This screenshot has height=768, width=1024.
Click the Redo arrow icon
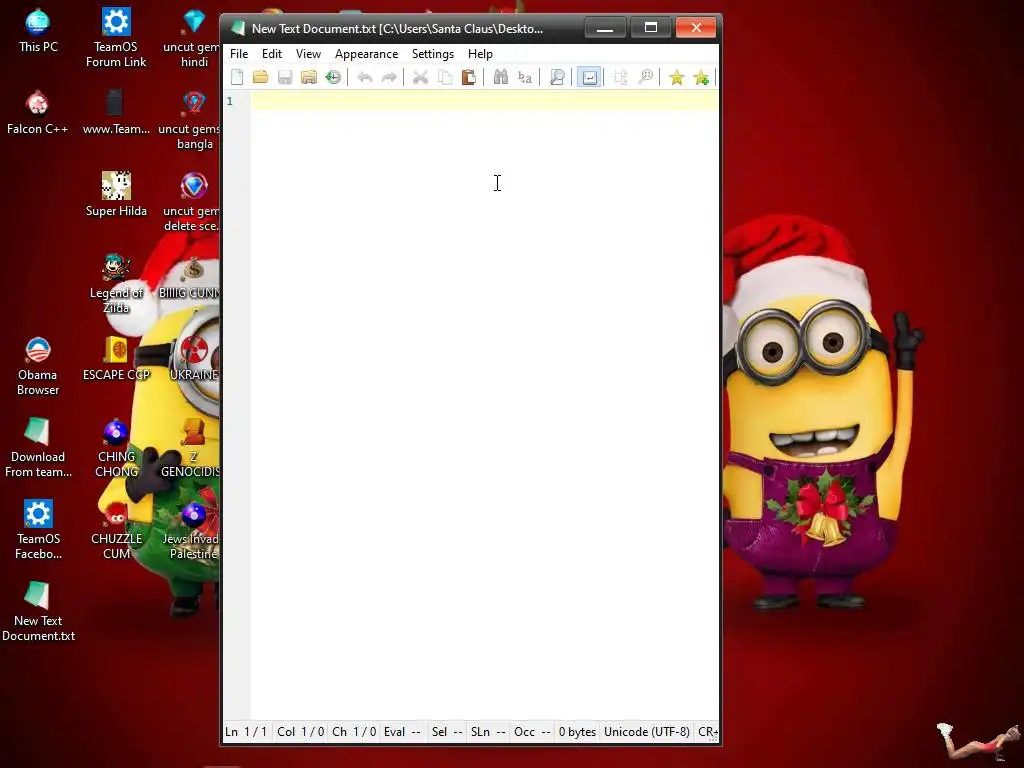[389, 77]
